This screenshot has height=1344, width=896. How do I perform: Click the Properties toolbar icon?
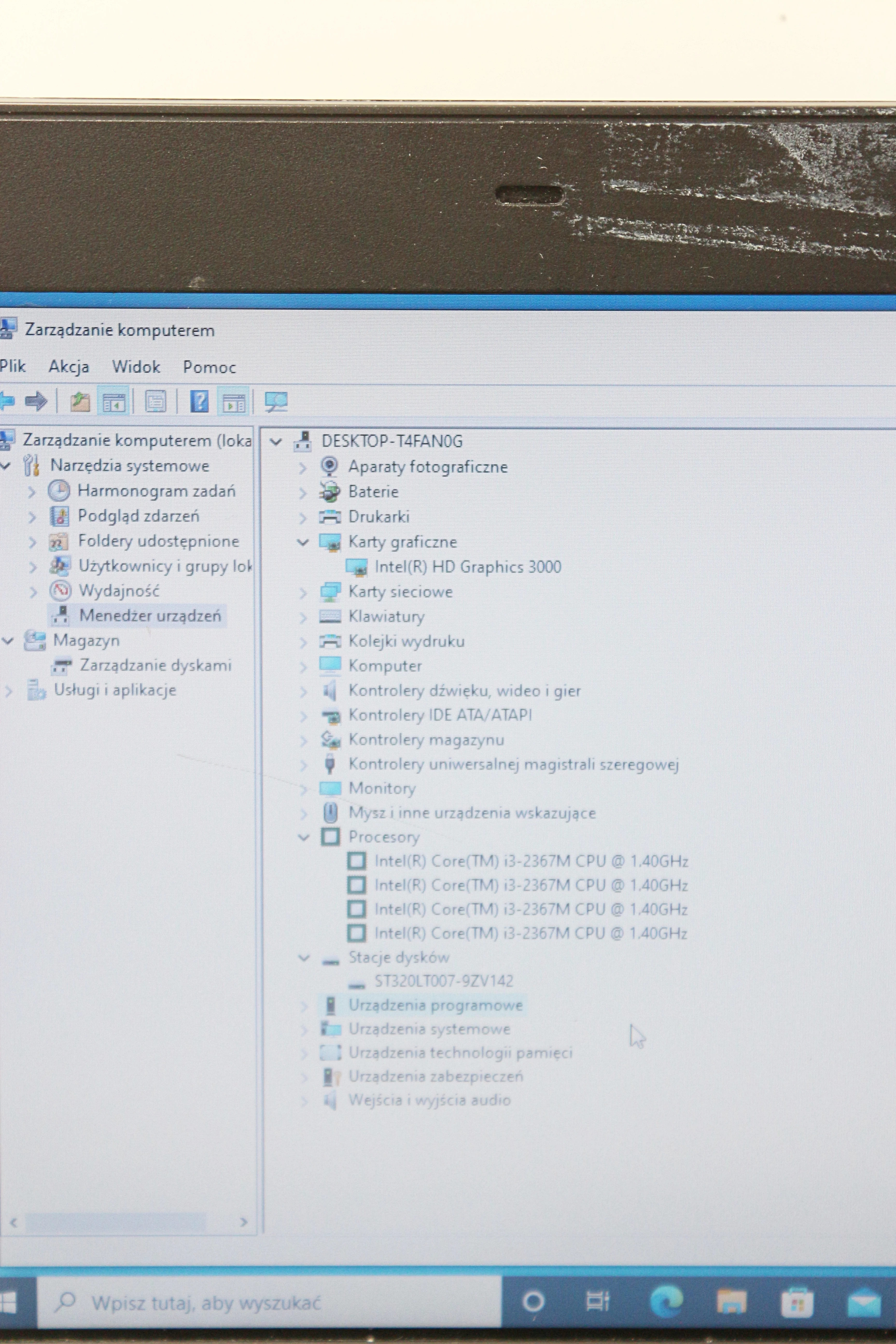pyautogui.click(x=156, y=402)
